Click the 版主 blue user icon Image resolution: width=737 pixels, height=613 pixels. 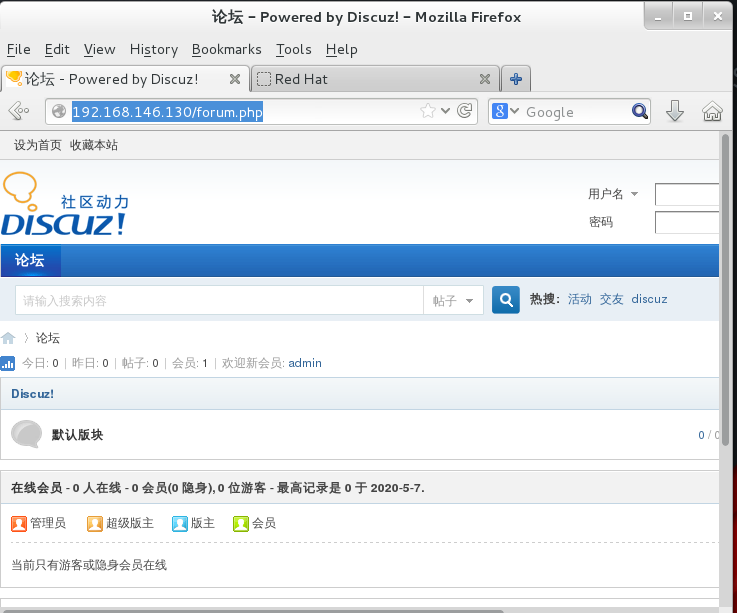[180, 524]
